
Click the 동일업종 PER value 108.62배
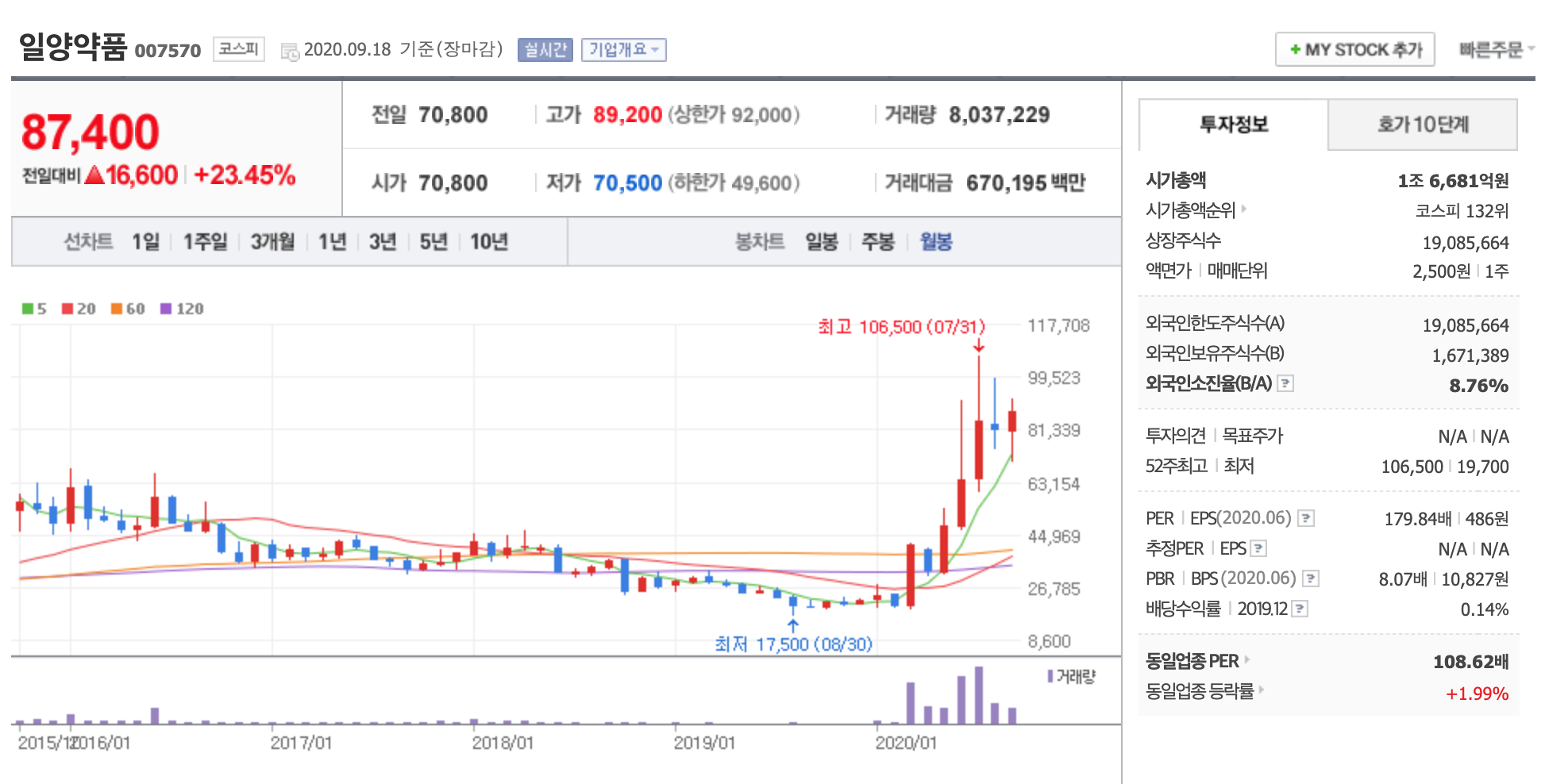(x=1470, y=662)
